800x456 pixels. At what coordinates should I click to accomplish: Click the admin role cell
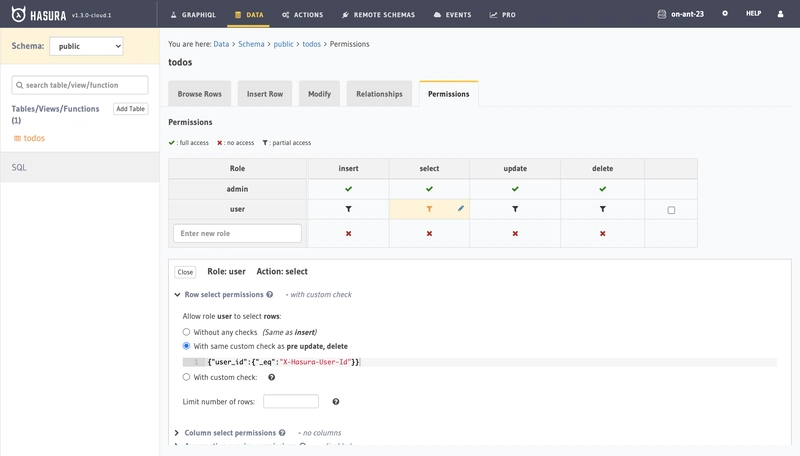click(x=237, y=189)
